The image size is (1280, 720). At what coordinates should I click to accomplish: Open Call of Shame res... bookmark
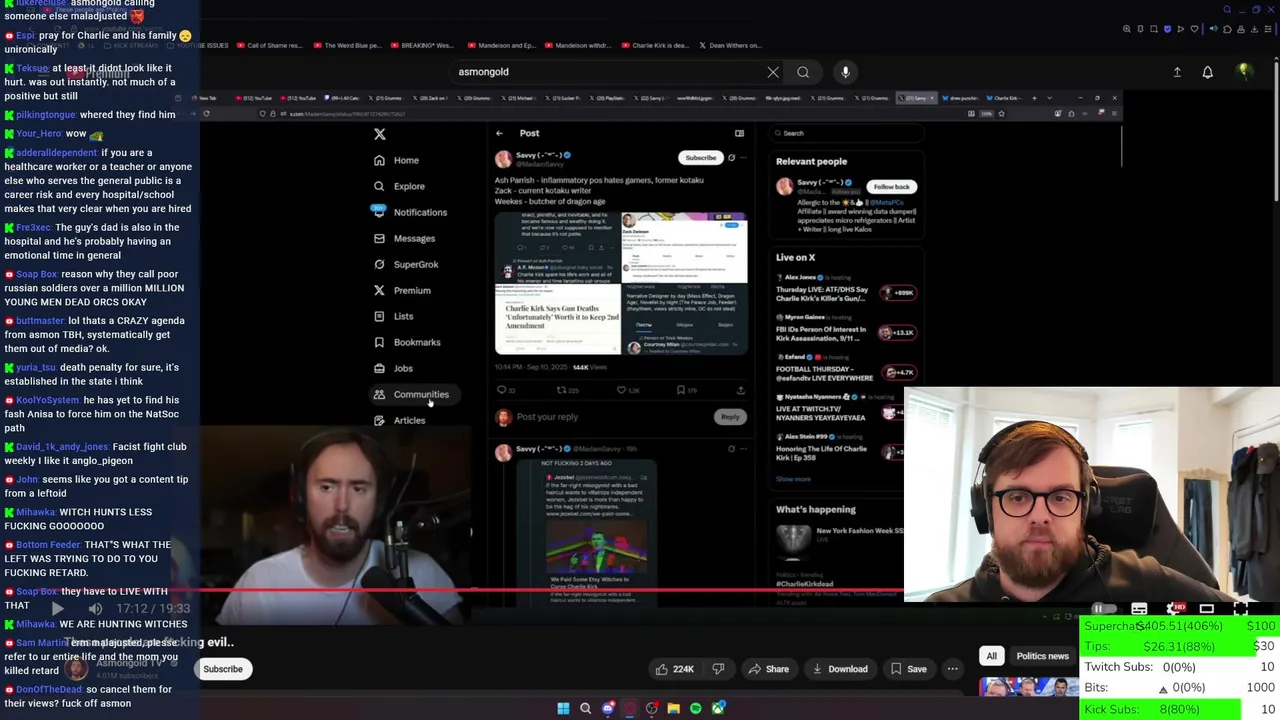pyautogui.click(x=268, y=45)
